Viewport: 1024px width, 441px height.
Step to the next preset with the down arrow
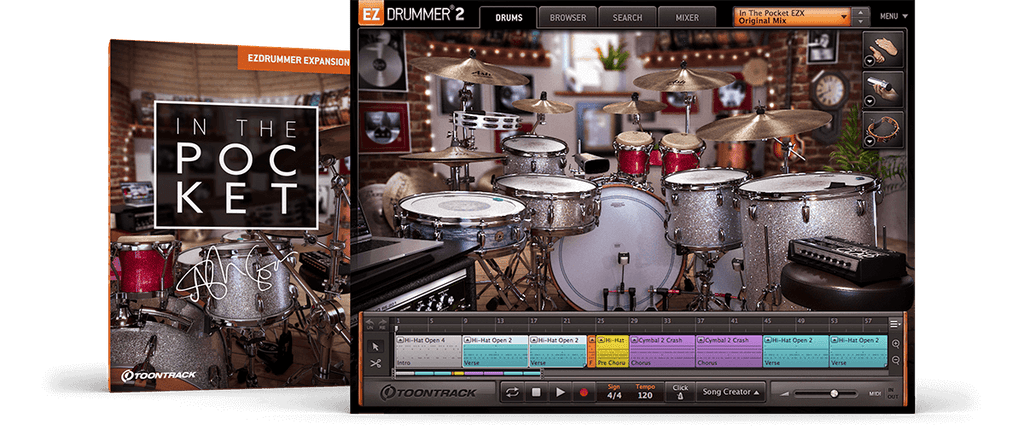pos(861,21)
